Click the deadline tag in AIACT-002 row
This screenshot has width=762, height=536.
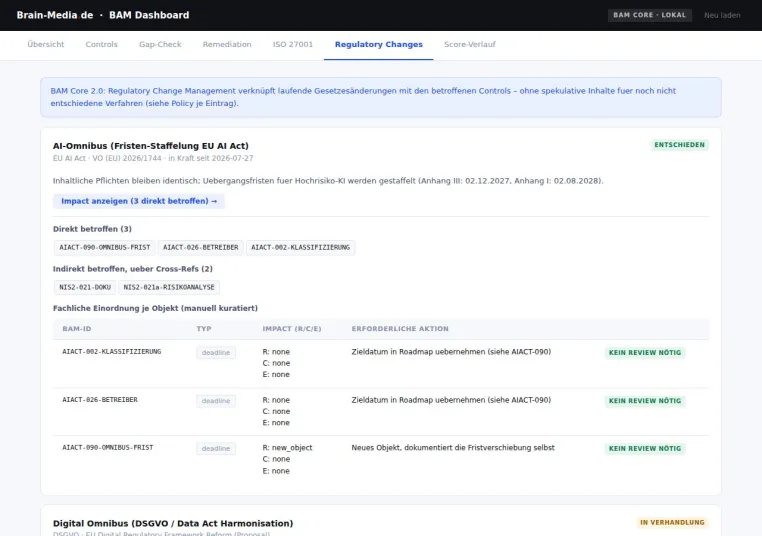pyautogui.click(x=216, y=352)
